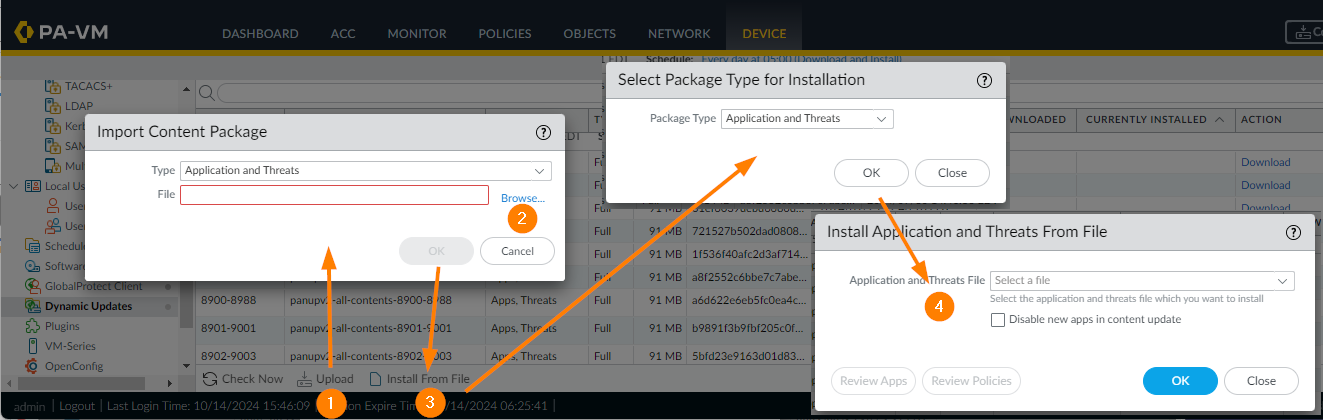Click Close in Install From File dialog
Viewport: 1323px width, 420px height.
[x=1261, y=381]
